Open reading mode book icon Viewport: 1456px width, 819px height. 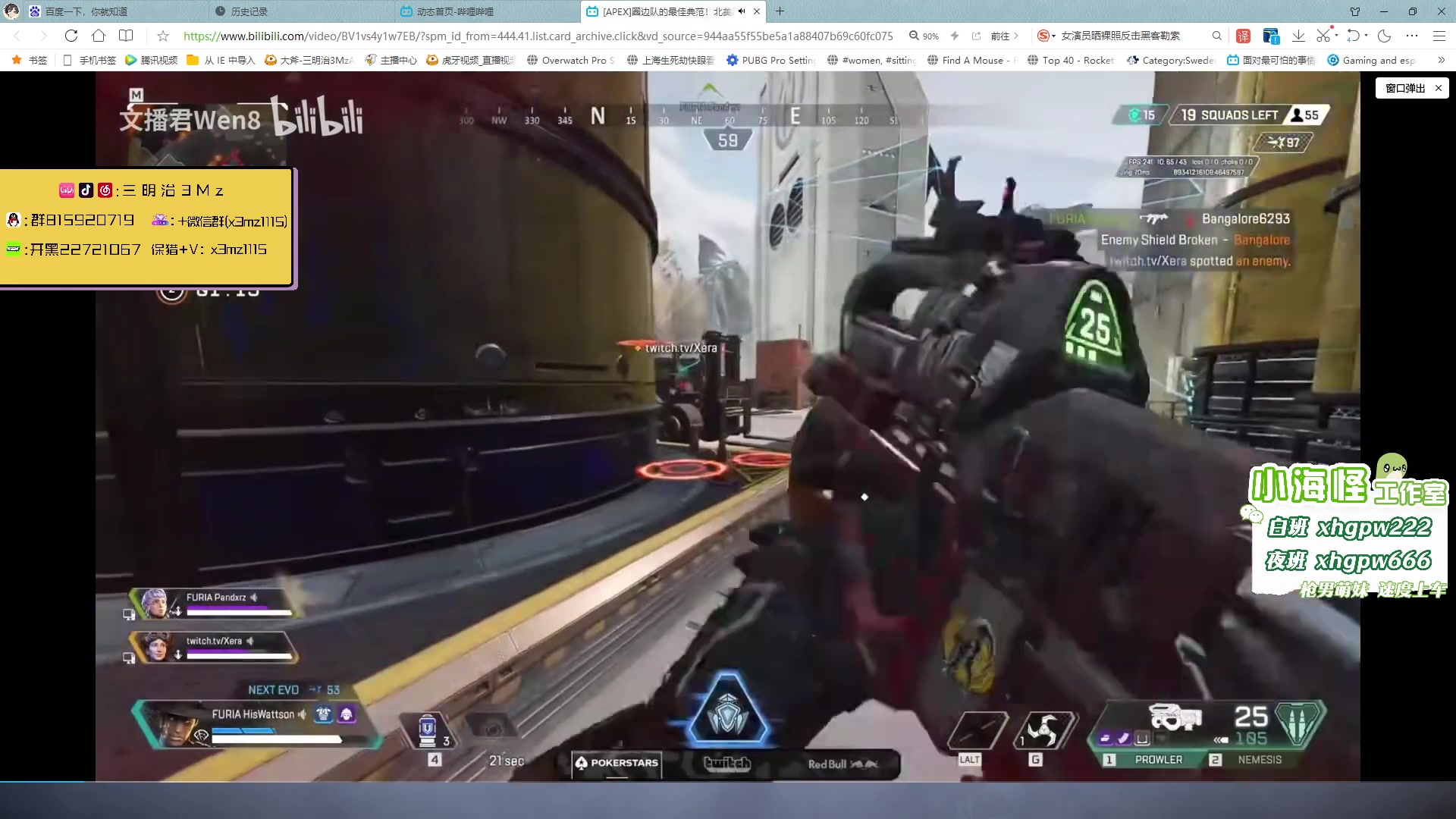(126, 36)
